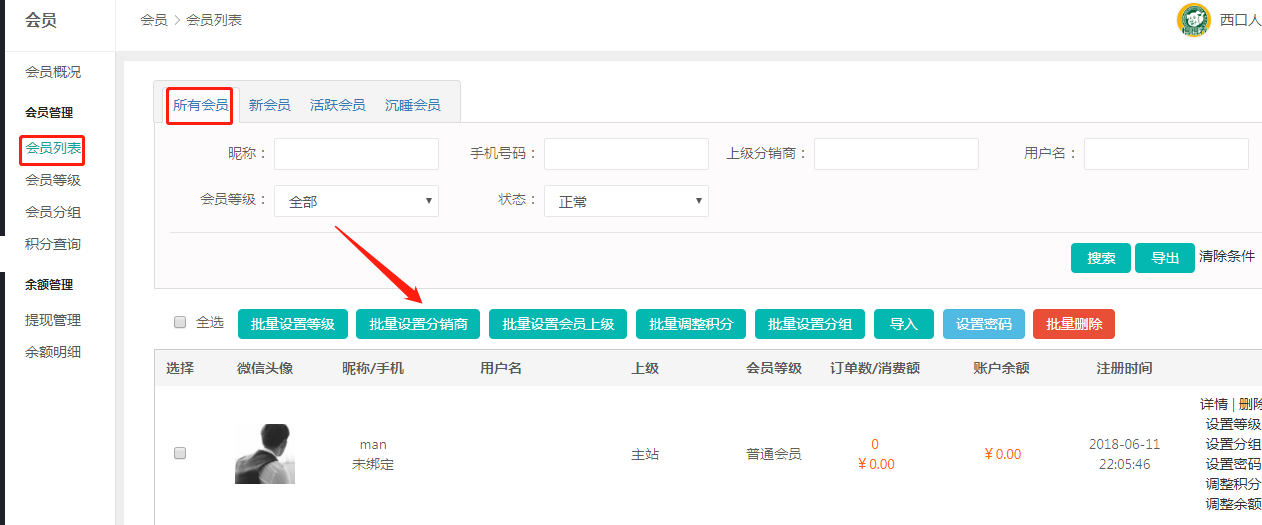Click the man member's WeChat avatar thumbnail

tap(265, 454)
